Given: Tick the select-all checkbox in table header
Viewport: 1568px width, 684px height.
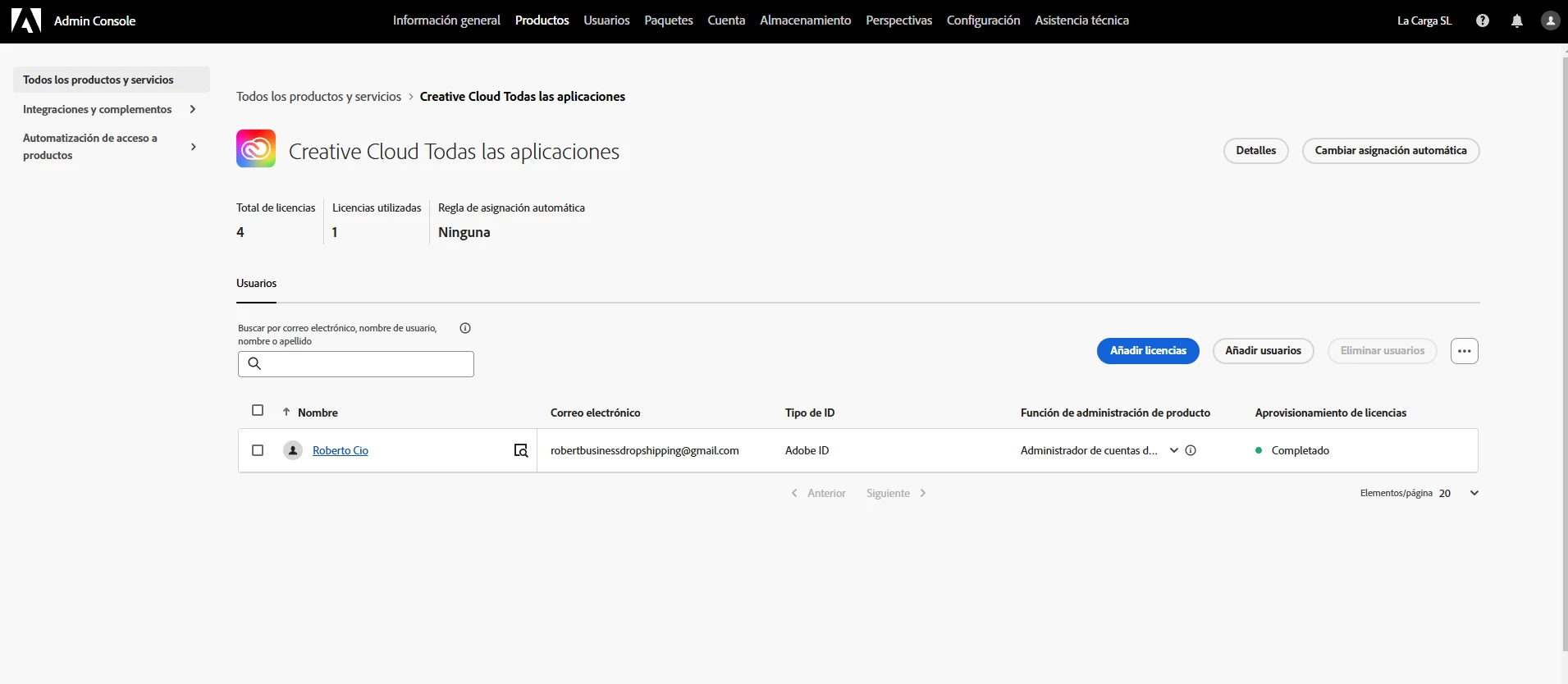Looking at the screenshot, I should pos(258,410).
